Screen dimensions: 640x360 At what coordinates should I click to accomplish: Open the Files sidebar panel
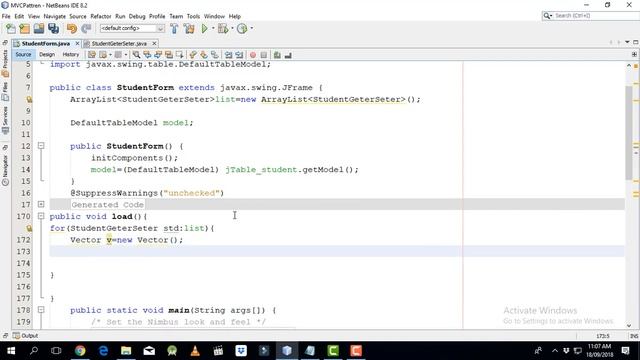point(5,92)
